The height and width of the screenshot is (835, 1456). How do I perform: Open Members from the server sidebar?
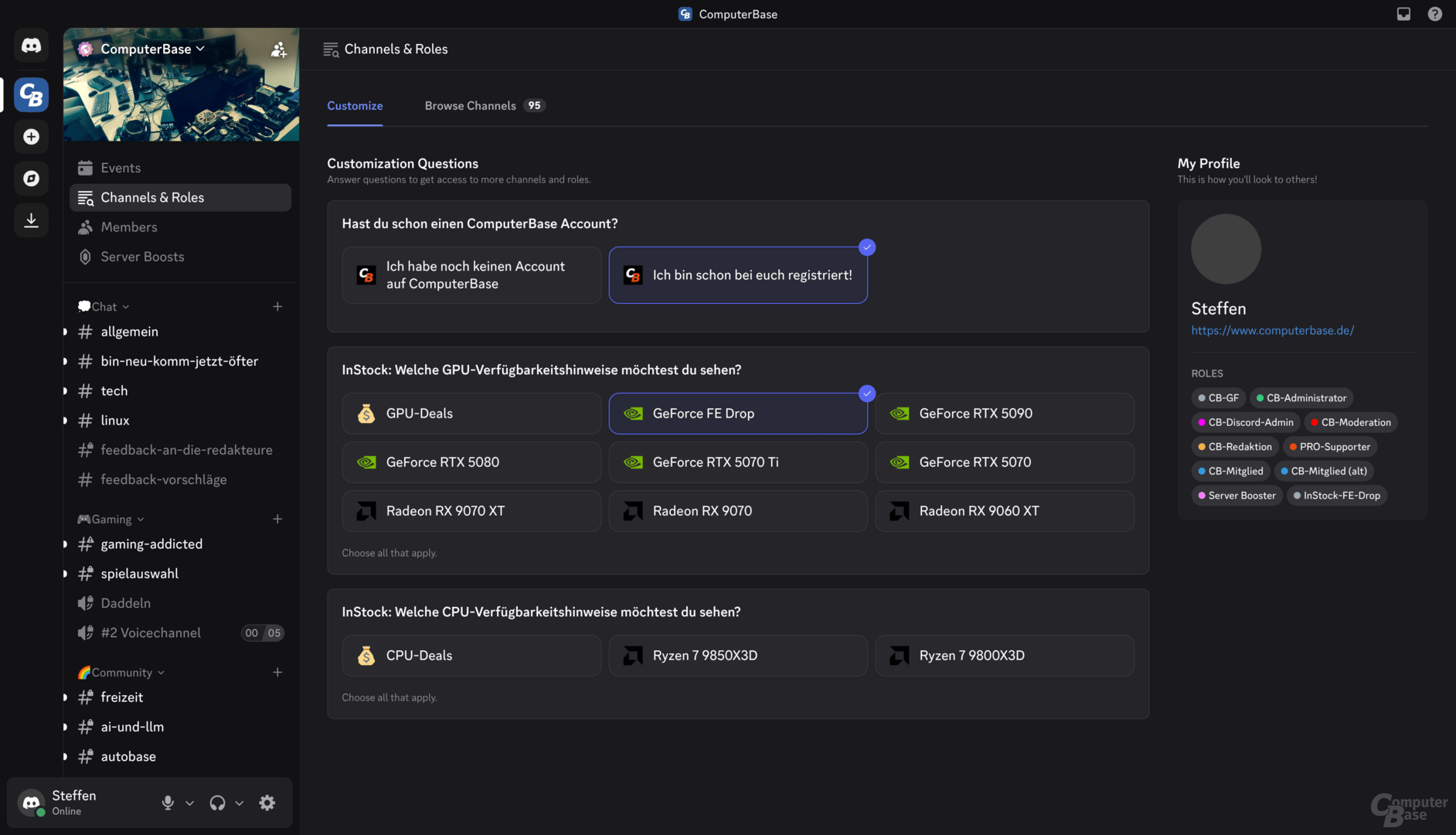128,227
